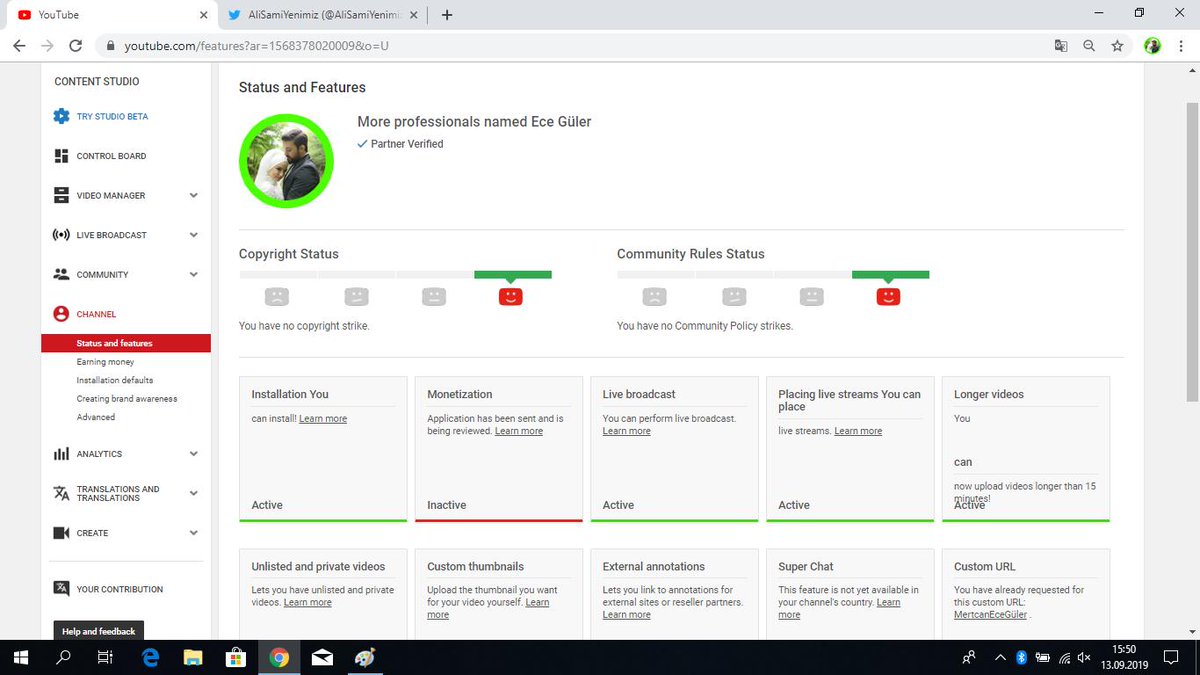This screenshot has width=1200, height=675.
Task: Click Learn more in the Monetization card
Action: point(519,431)
